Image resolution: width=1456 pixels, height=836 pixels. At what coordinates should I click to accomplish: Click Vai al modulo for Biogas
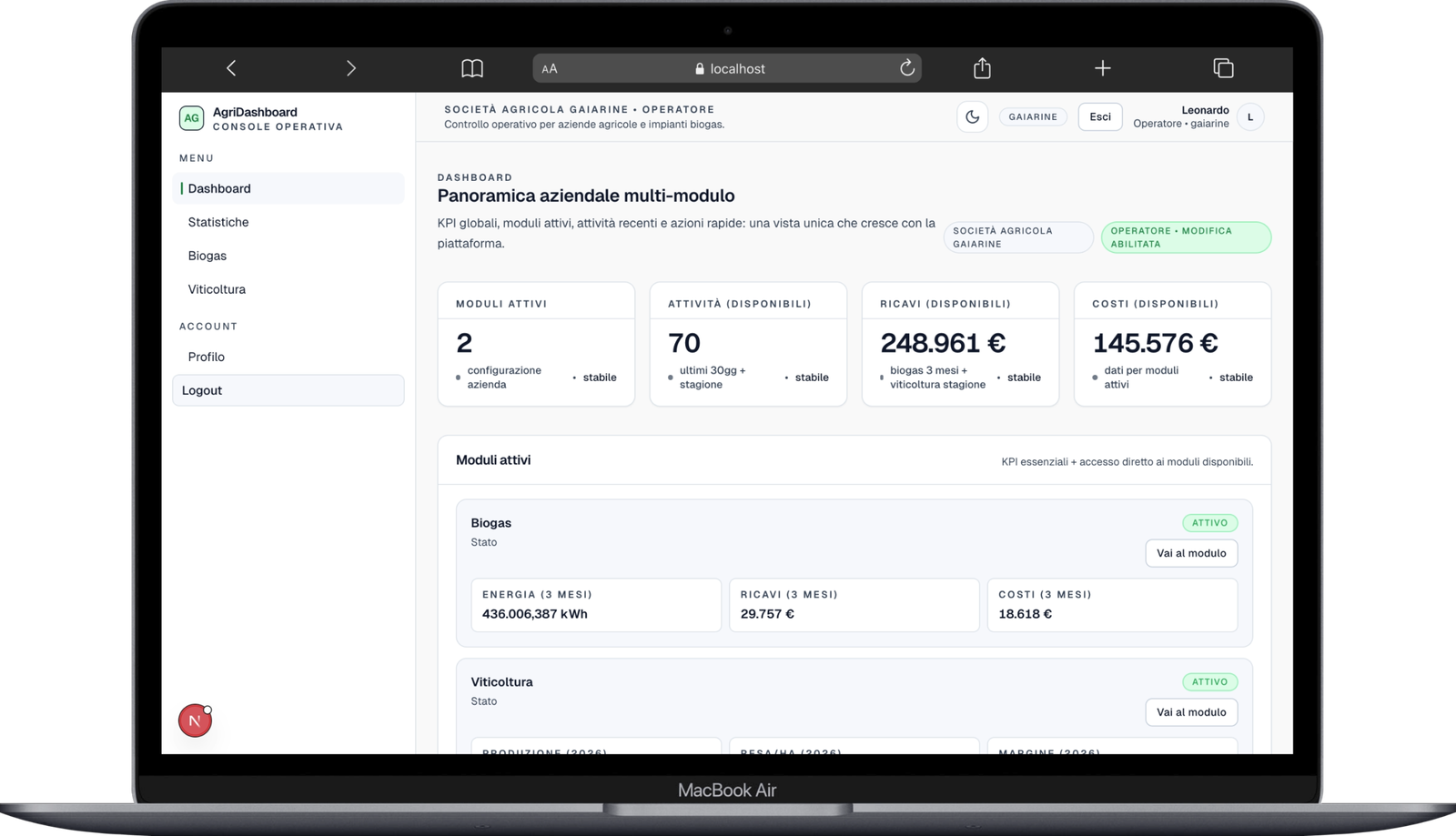click(x=1190, y=553)
